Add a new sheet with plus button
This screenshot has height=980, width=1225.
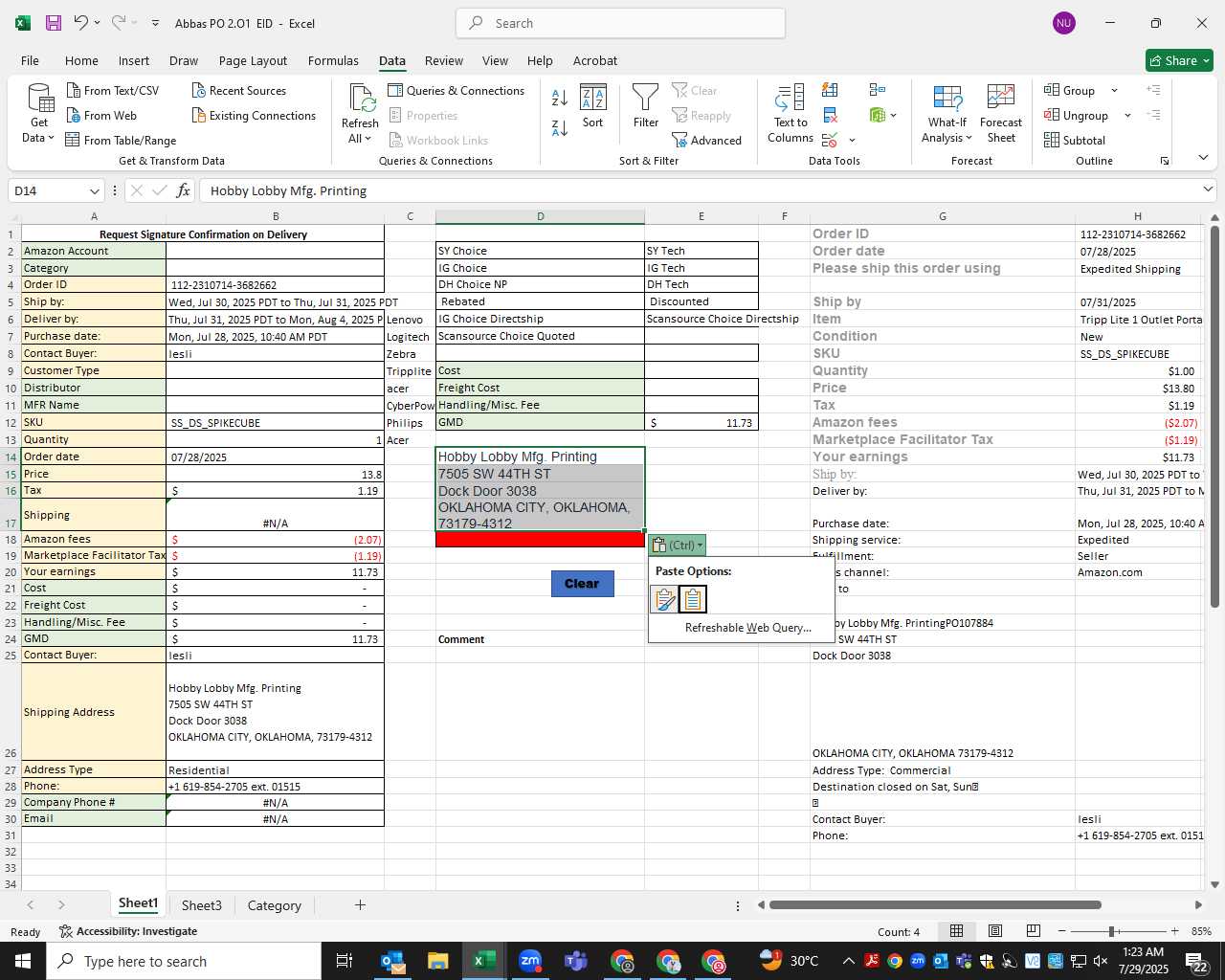(360, 904)
